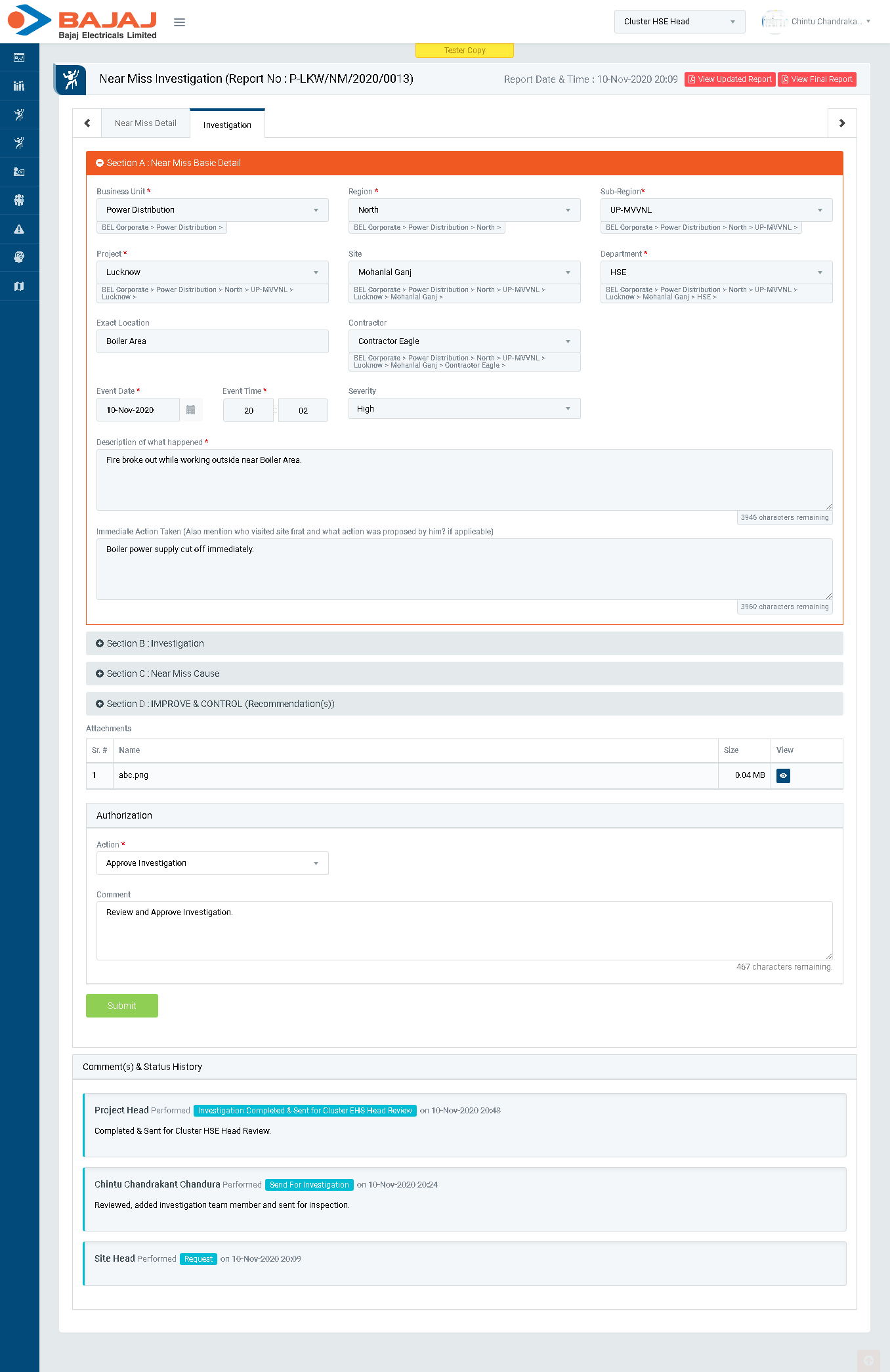Viewport: 890px width, 1372px height.
Task: Click the people group sidebar icon
Action: point(19,200)
